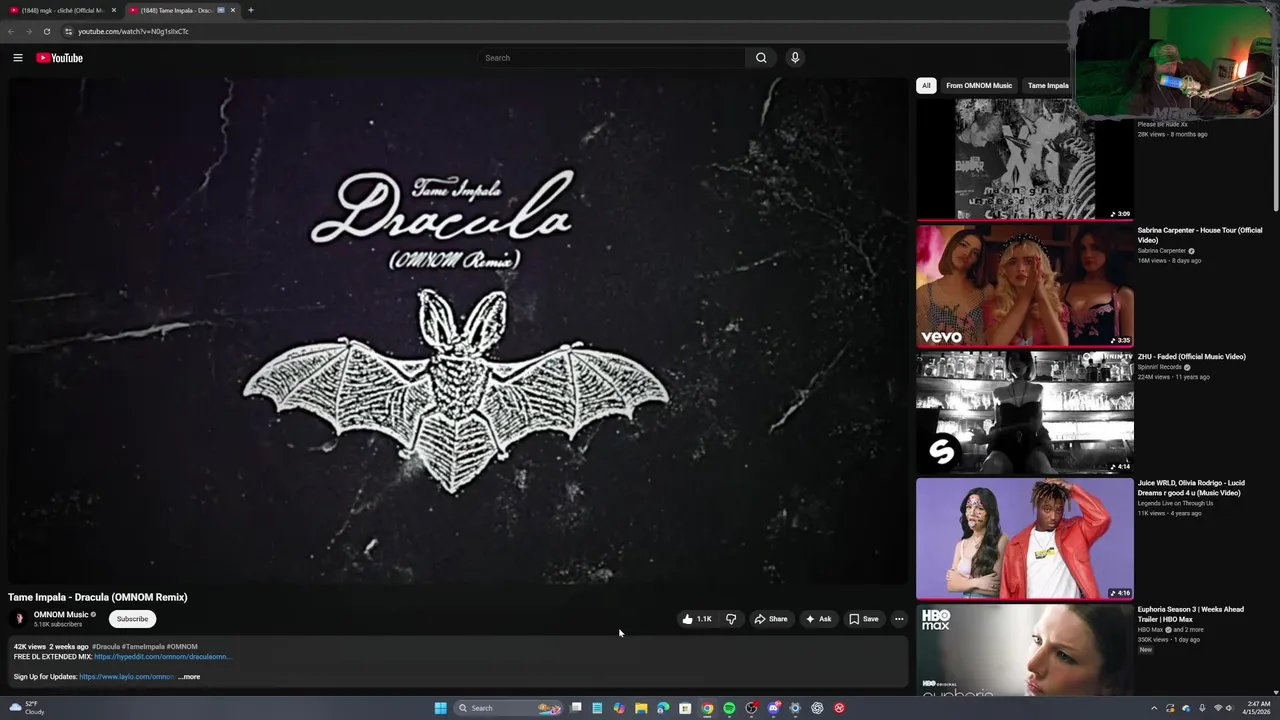Show hidden system tray icons
Image resolution: width=1280 pixels, height=720 pixels.
click(1154, 708)
